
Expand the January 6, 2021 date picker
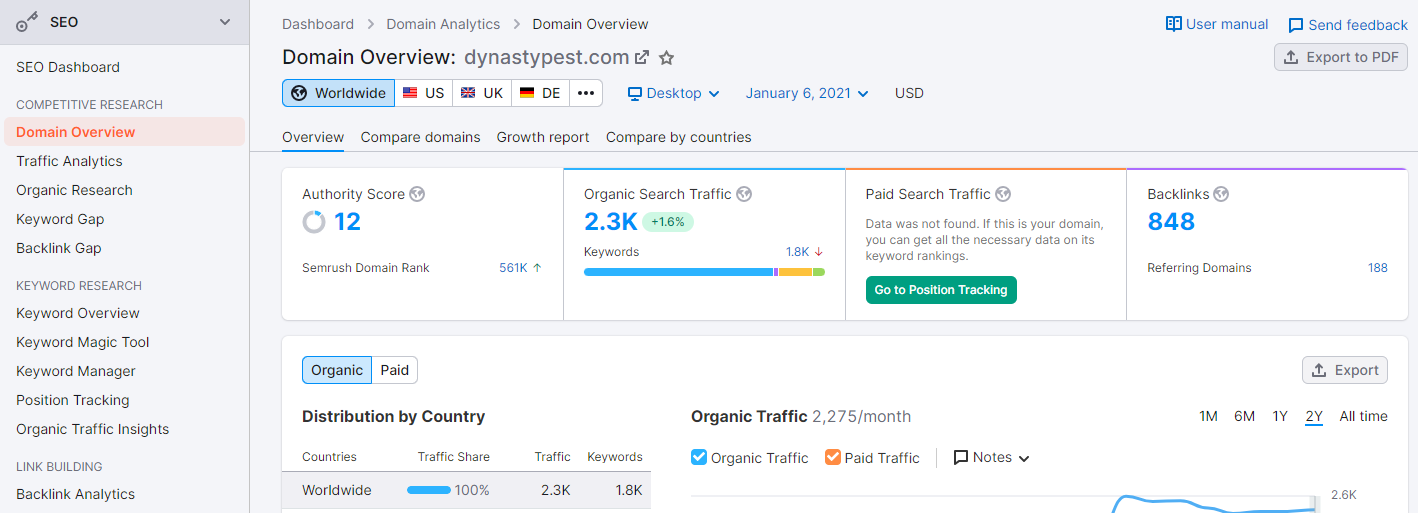[x=807, y=93]
